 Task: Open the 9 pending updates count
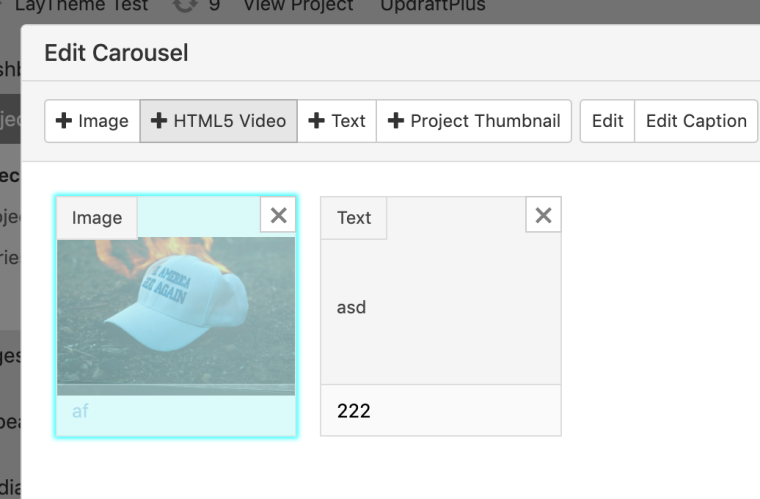214,6
